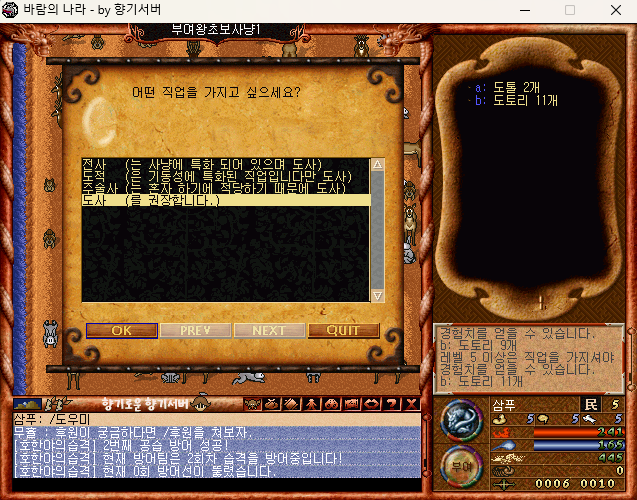Click the QUIT button in the dialog

pos(343,331)
